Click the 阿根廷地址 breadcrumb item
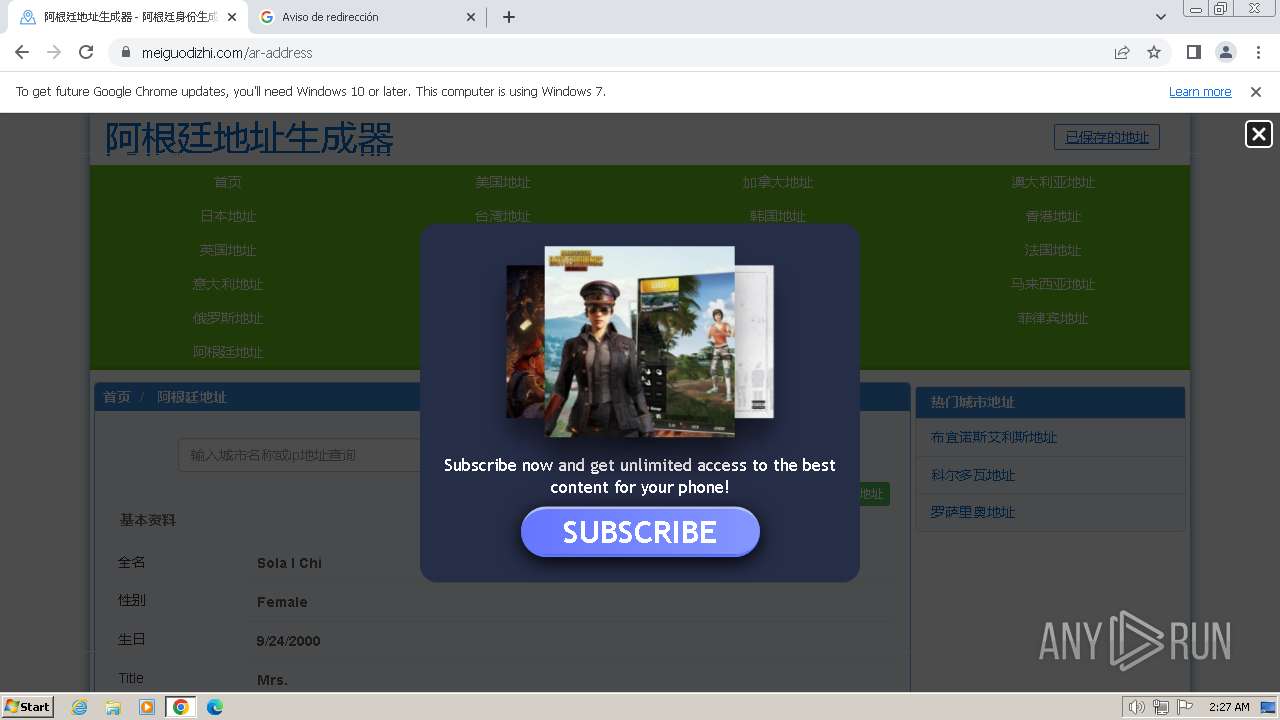 tap(192, 397)
